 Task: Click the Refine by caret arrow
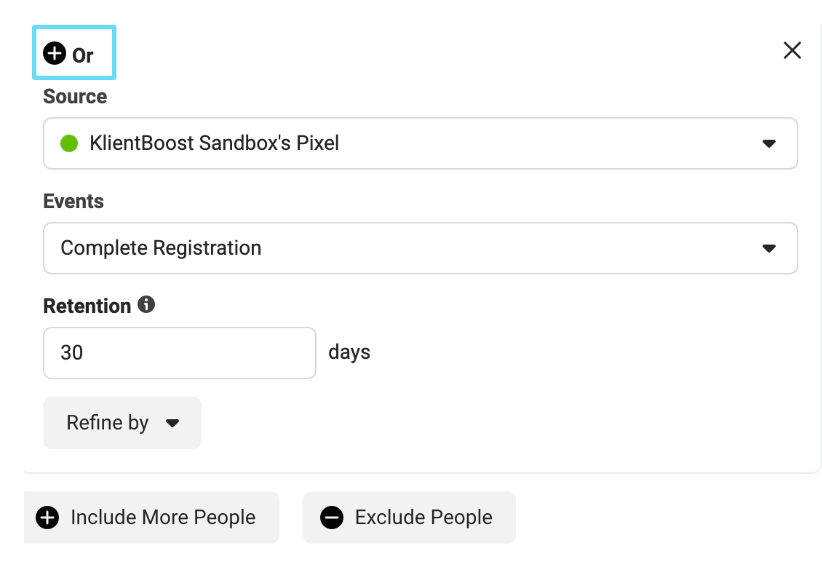(x=172, y=424)
